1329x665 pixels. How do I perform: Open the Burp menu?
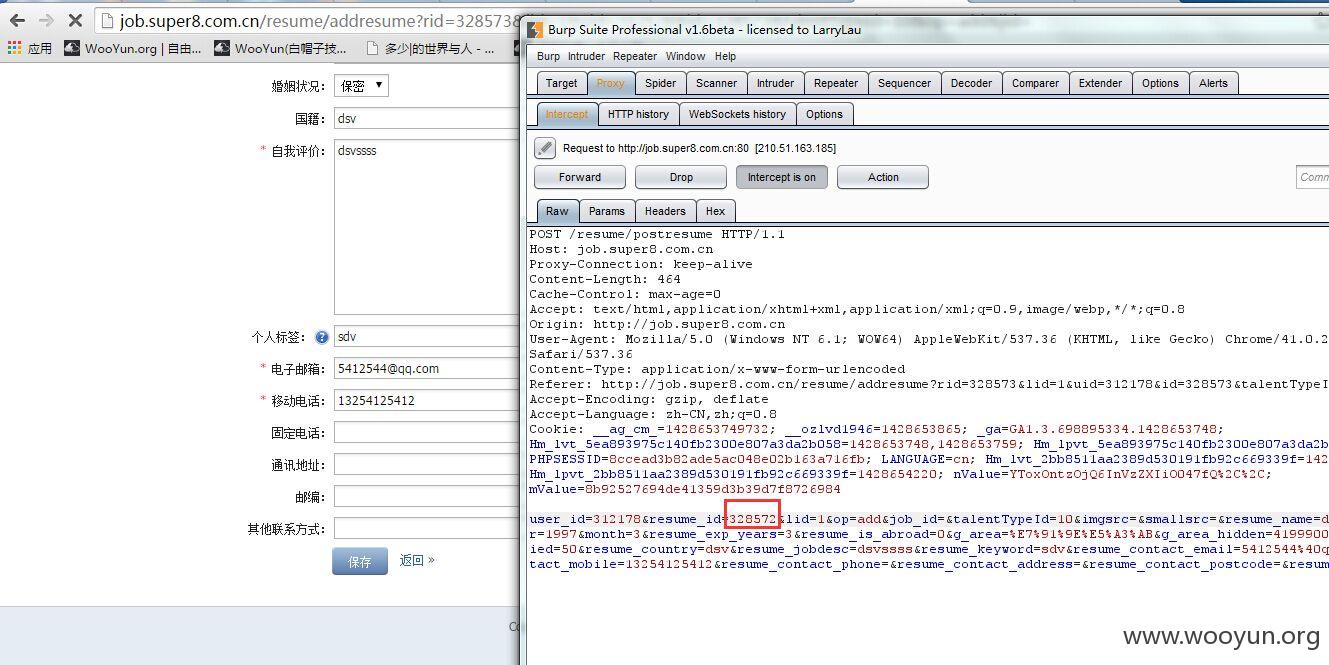548,56
